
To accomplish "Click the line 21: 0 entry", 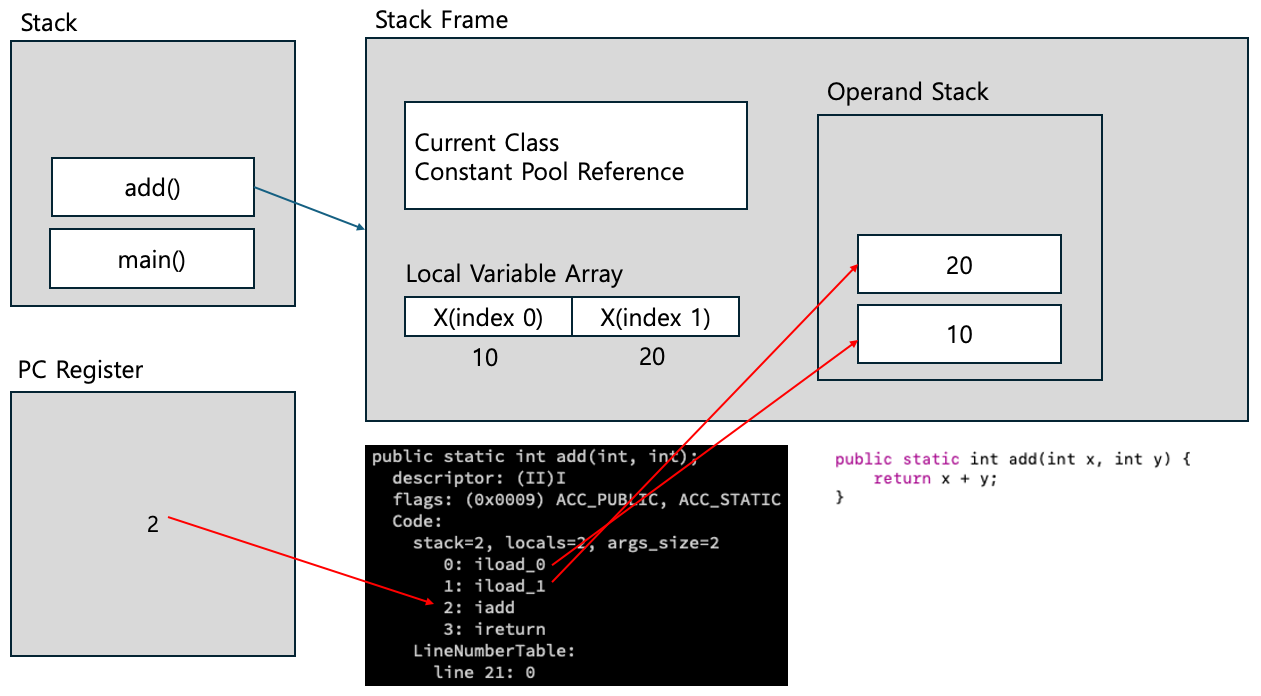I will [x=484, y=672].
